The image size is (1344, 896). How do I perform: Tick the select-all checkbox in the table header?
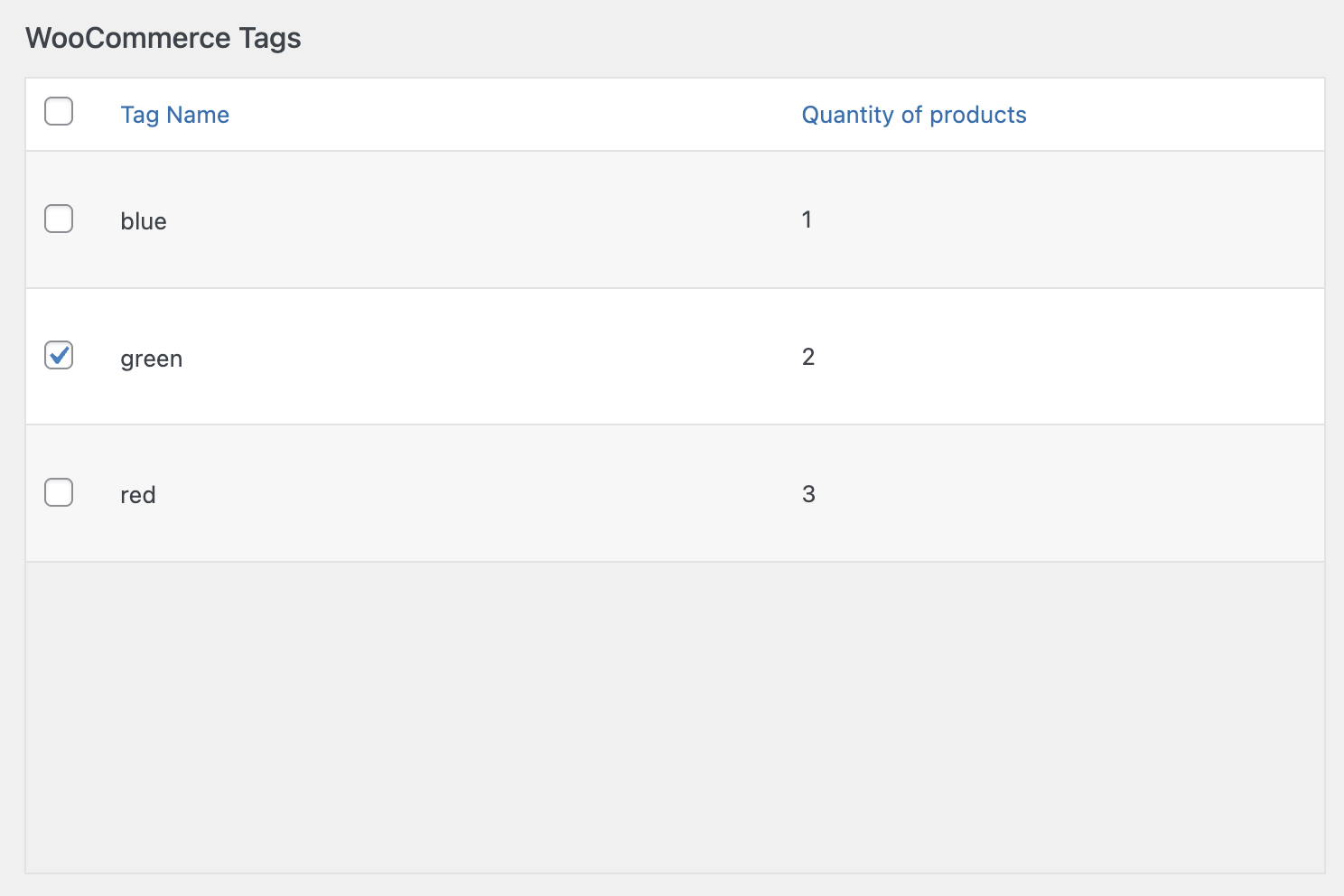pos(59,111)
